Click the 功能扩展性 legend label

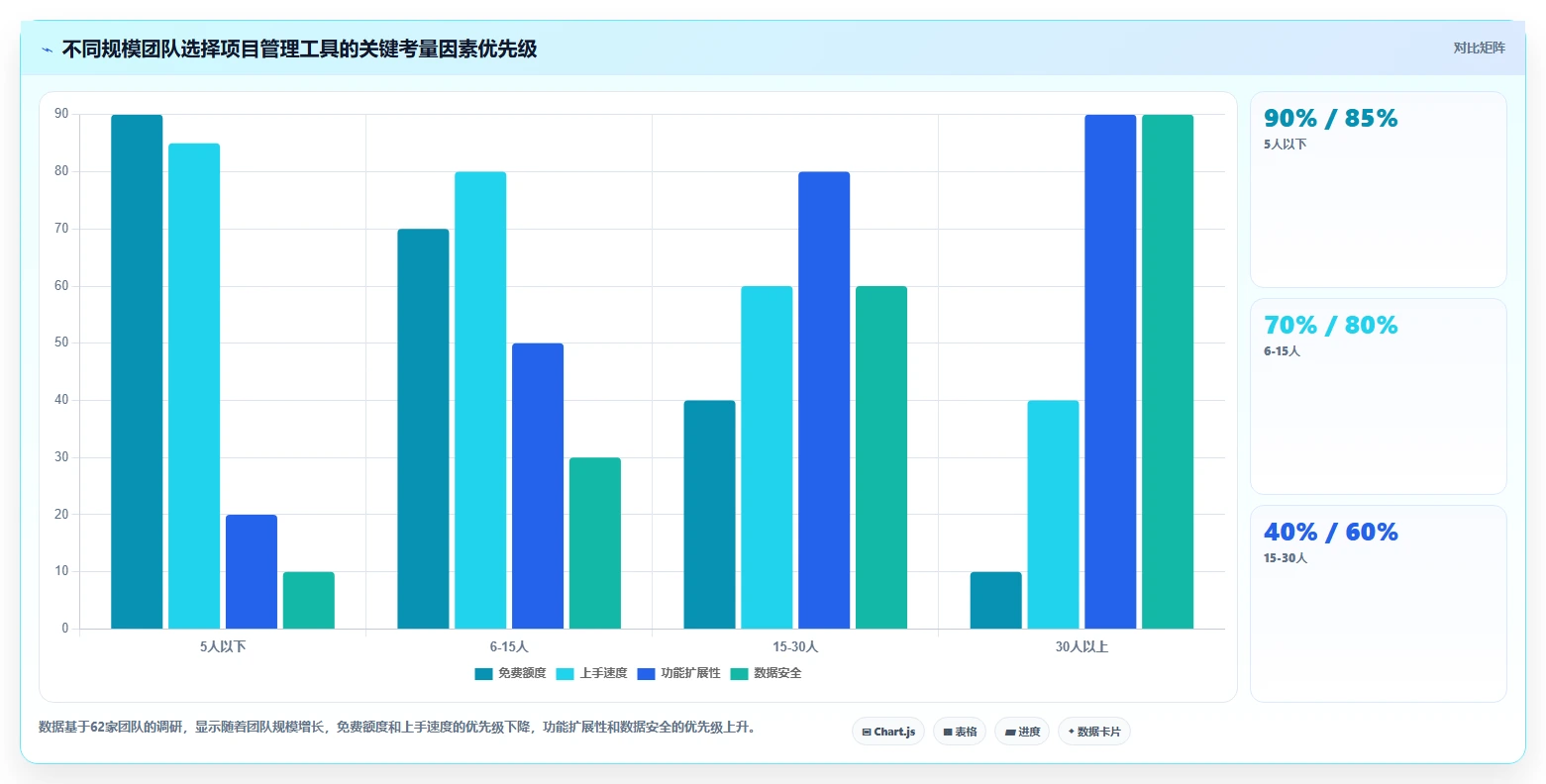690,674
